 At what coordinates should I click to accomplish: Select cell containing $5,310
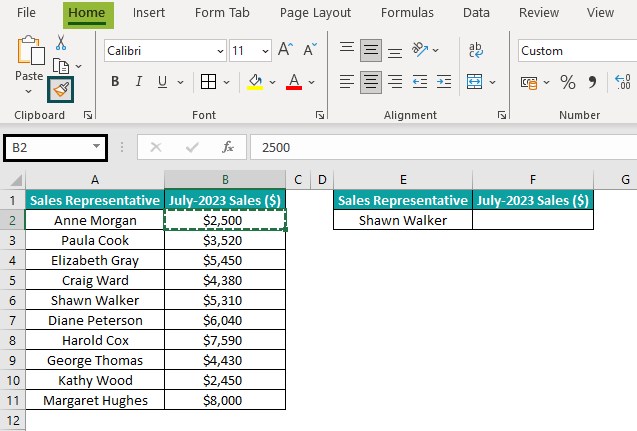coord(225,300)
